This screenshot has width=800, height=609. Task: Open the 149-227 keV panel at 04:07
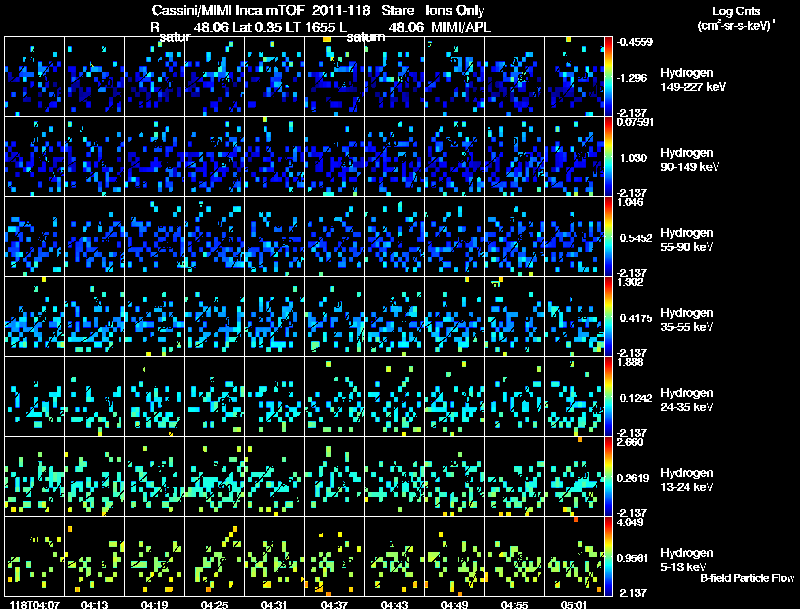click(x=35, y=77)
